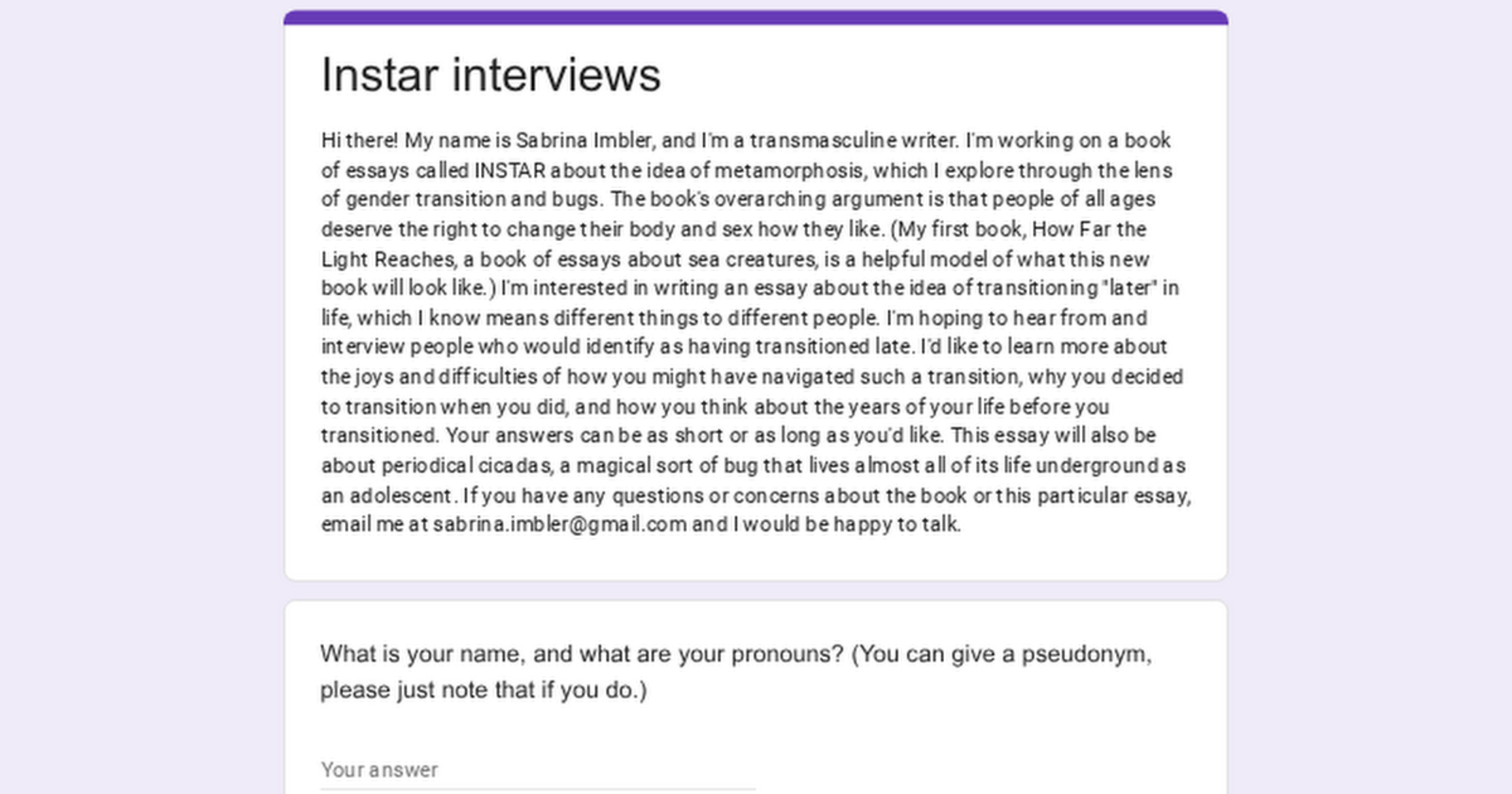The image size is (1512, 794).
Task: Click the word "pseudonym" in the question
Action: click(x=1086, y=654)
